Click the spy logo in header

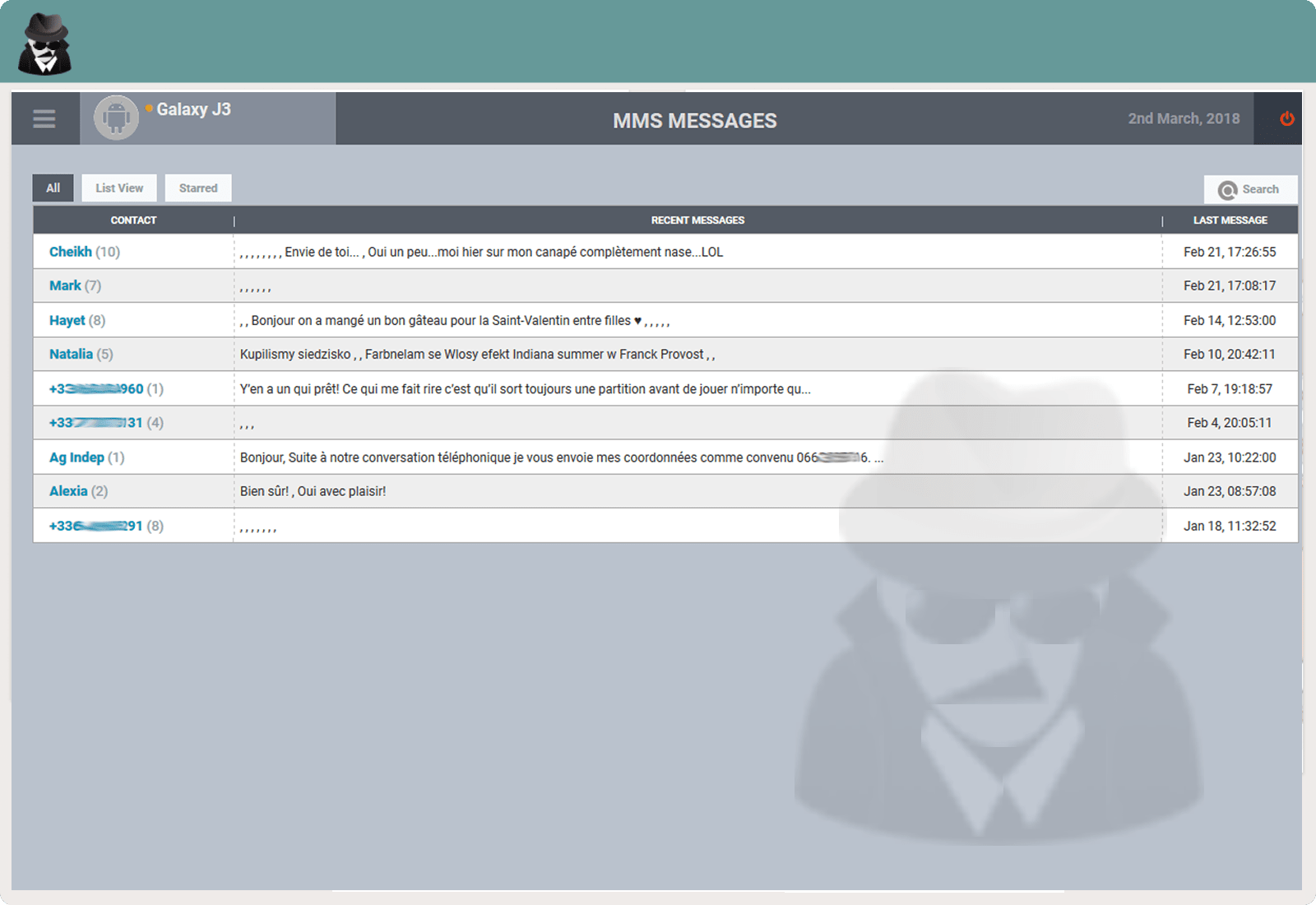pos(44,44)
